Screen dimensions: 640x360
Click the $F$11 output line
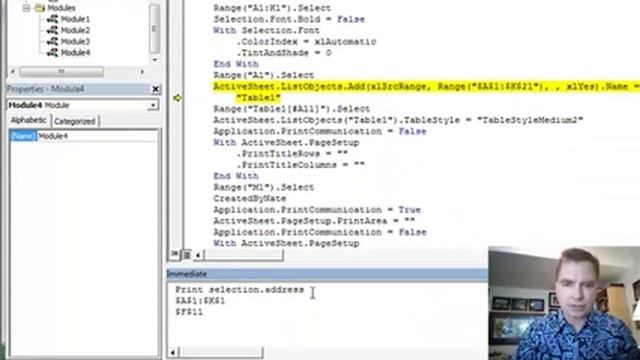tap(189, 312)
